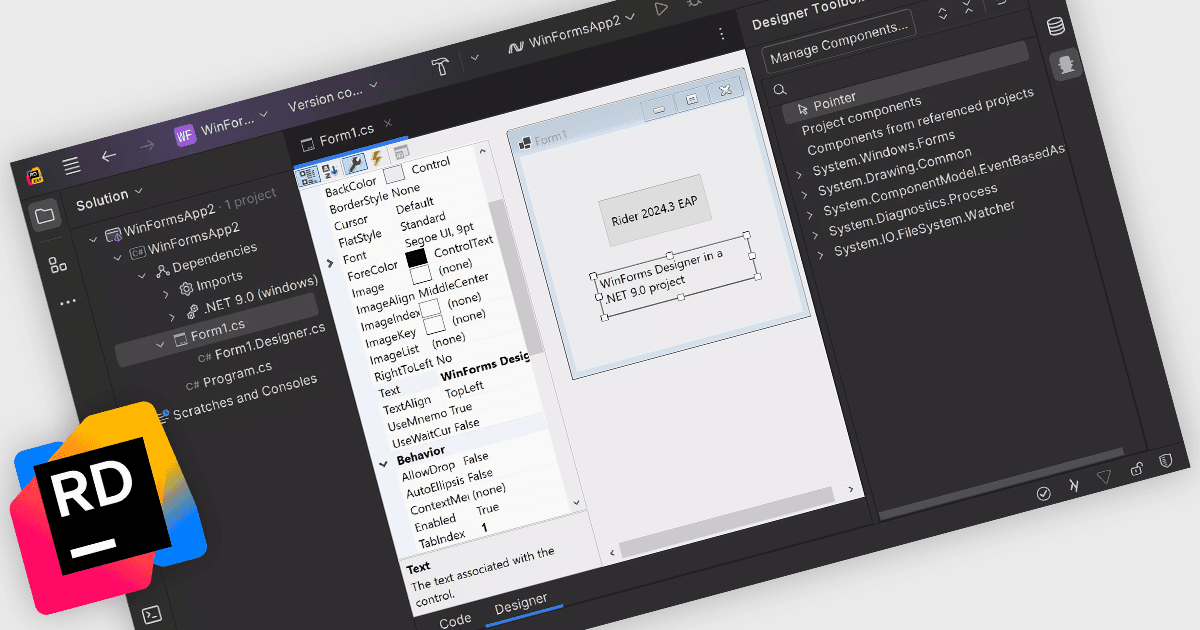
Task: Select the UseMnemonic True property value
Action: coord(461,409)
